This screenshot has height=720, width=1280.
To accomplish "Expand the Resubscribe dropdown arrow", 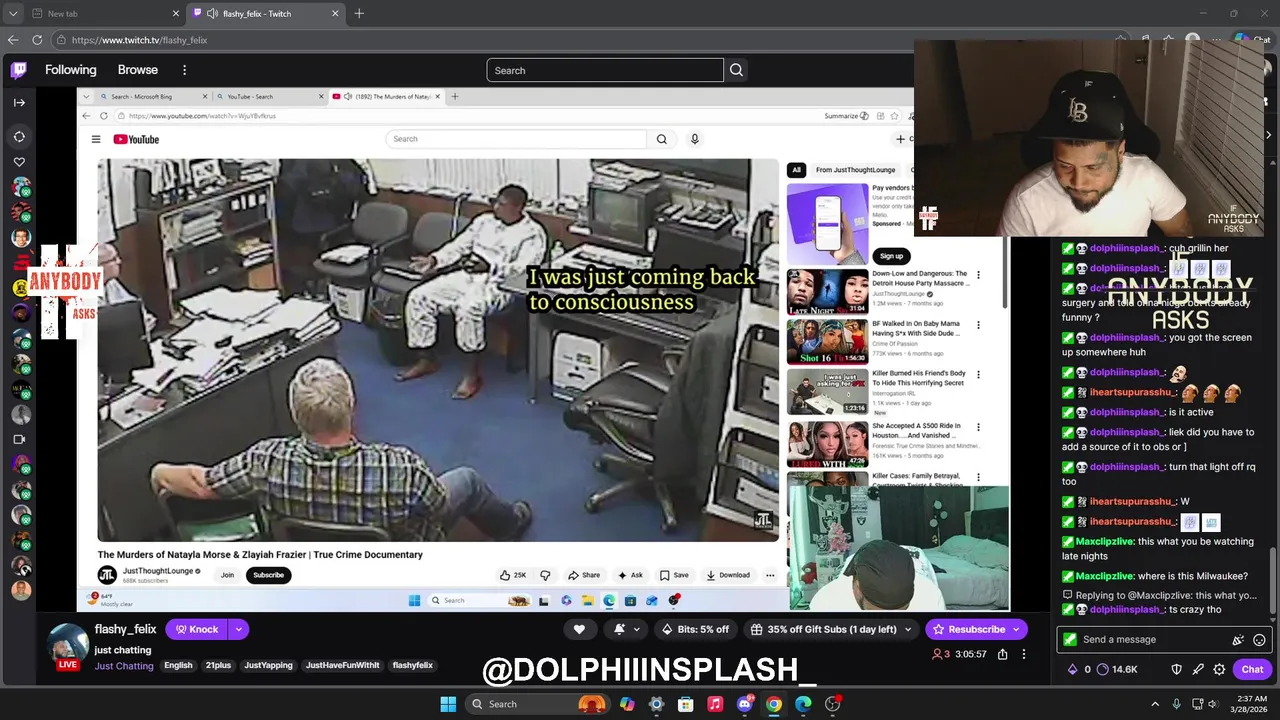I will coord(1017,629).
